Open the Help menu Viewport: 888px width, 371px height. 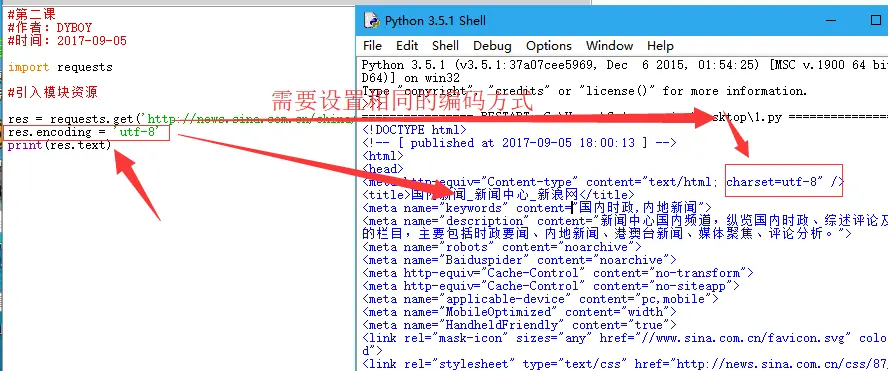(660, 46)
